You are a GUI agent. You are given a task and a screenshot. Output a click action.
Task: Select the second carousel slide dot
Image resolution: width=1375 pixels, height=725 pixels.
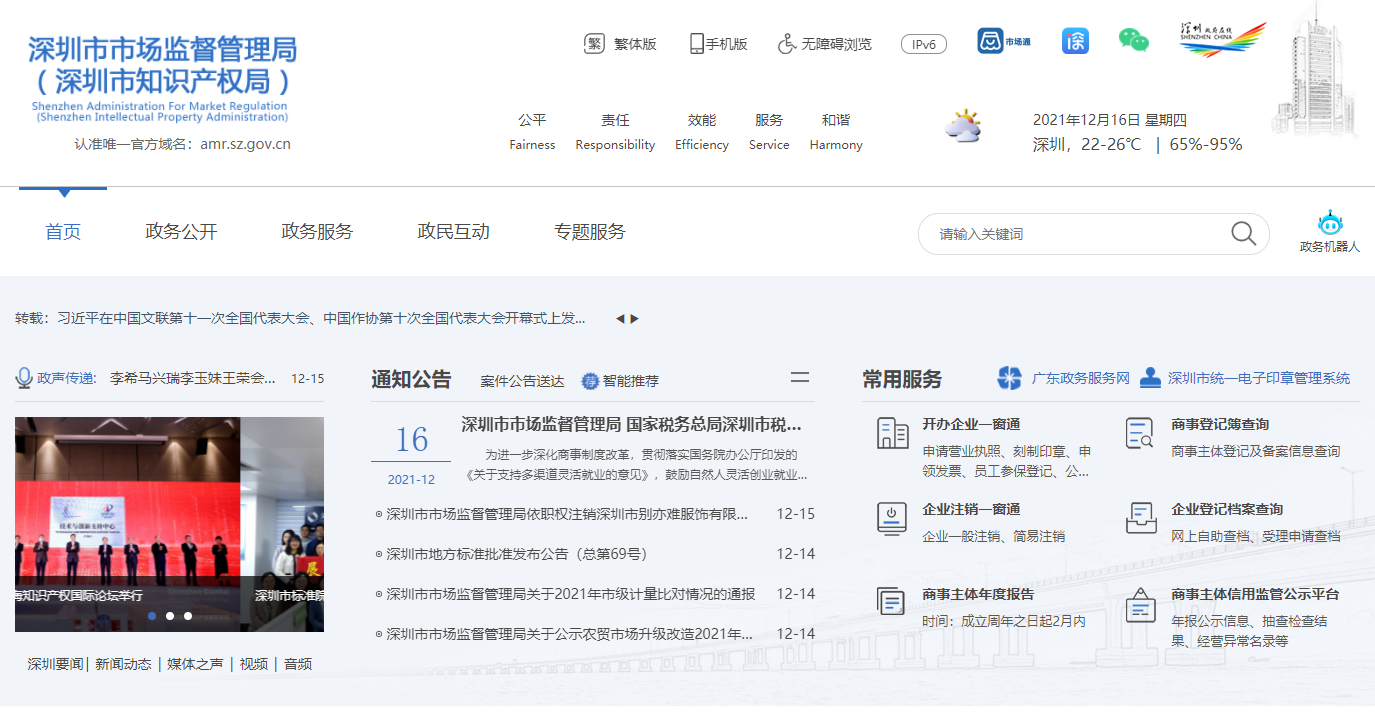tap(170, 616)
